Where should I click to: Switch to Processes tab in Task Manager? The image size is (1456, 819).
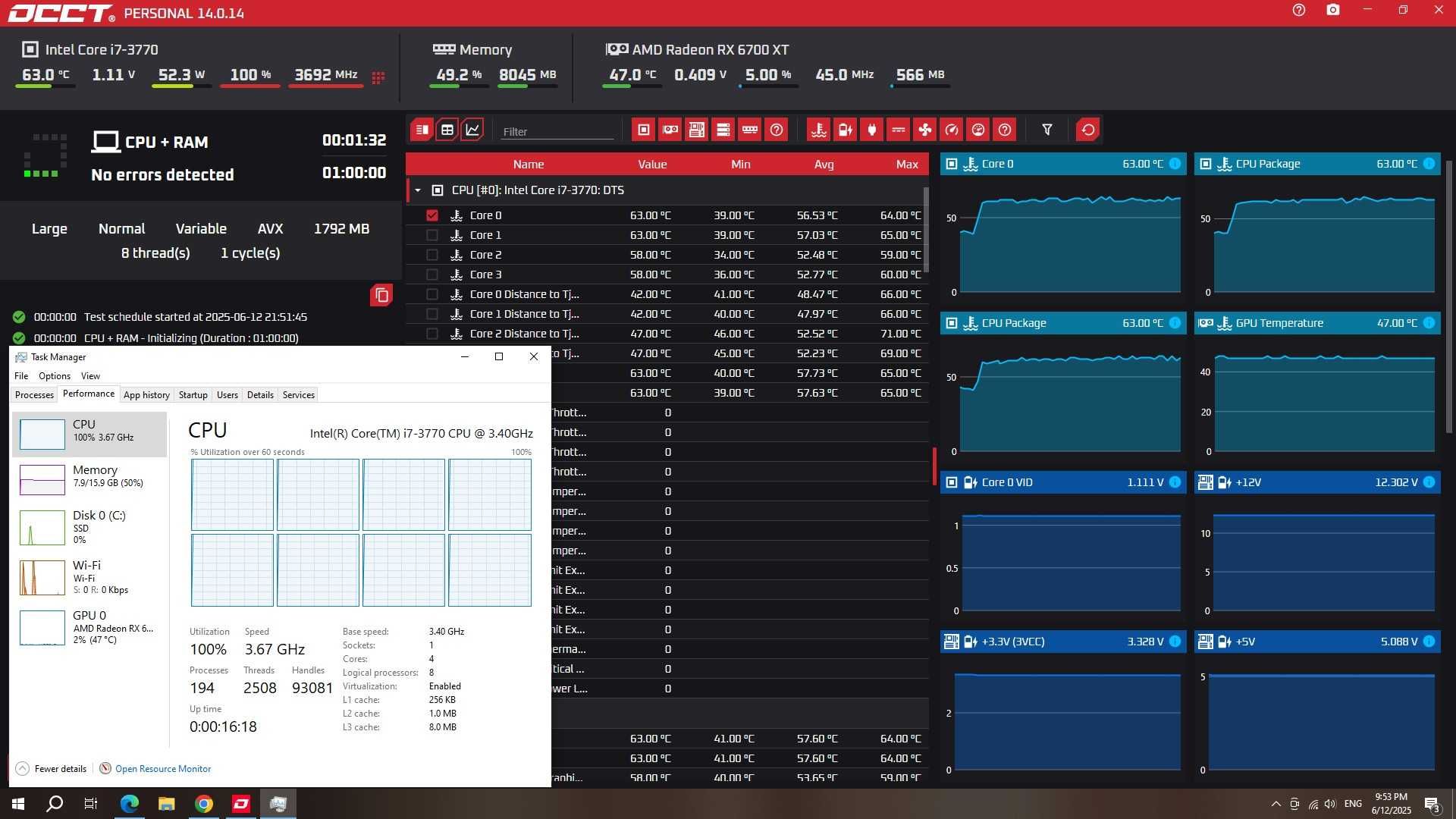click(x=34, y=395)
